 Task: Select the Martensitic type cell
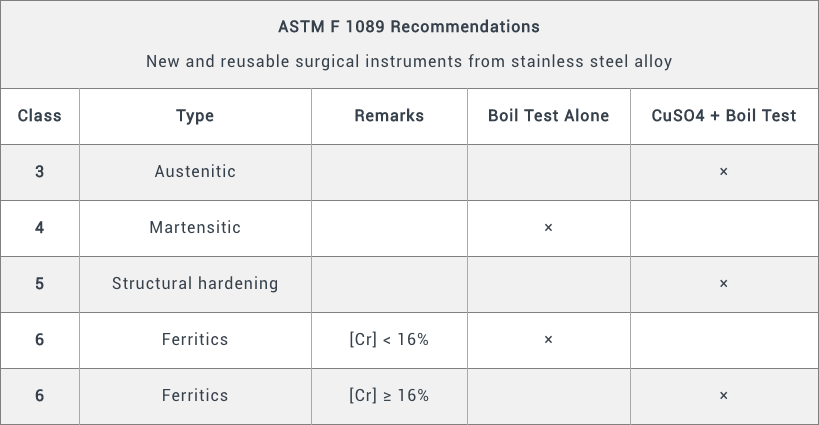[195, 228]
